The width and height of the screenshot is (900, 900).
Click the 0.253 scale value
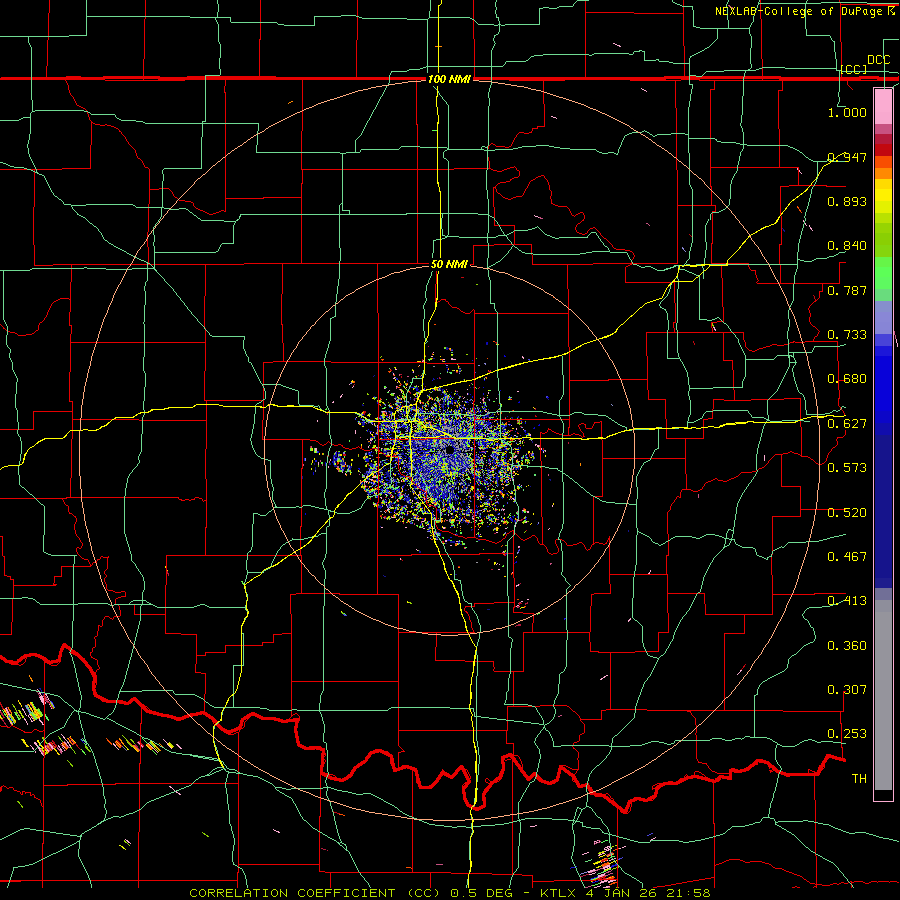tap(847, 734)
